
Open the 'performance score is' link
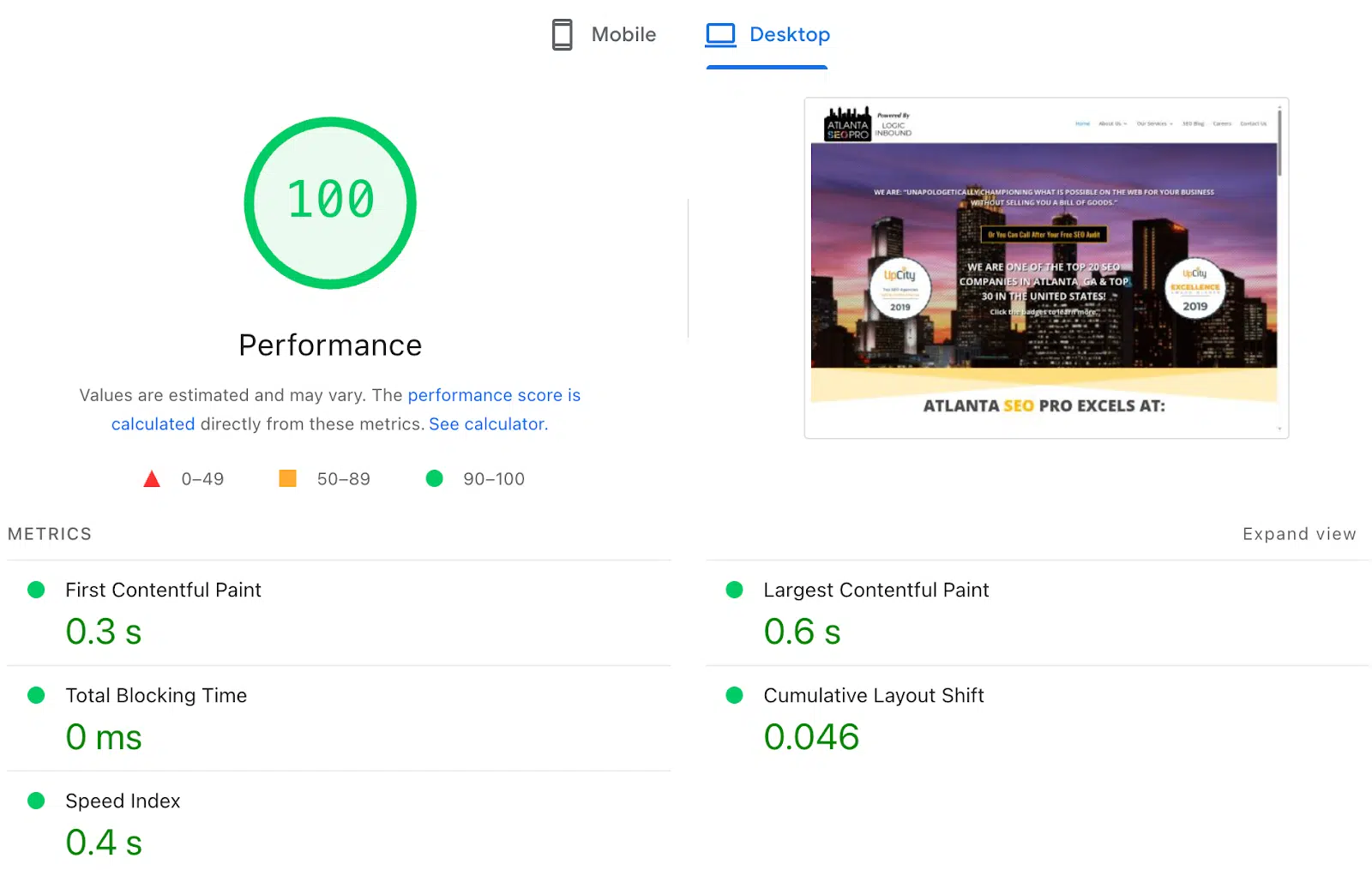(494, 395)
